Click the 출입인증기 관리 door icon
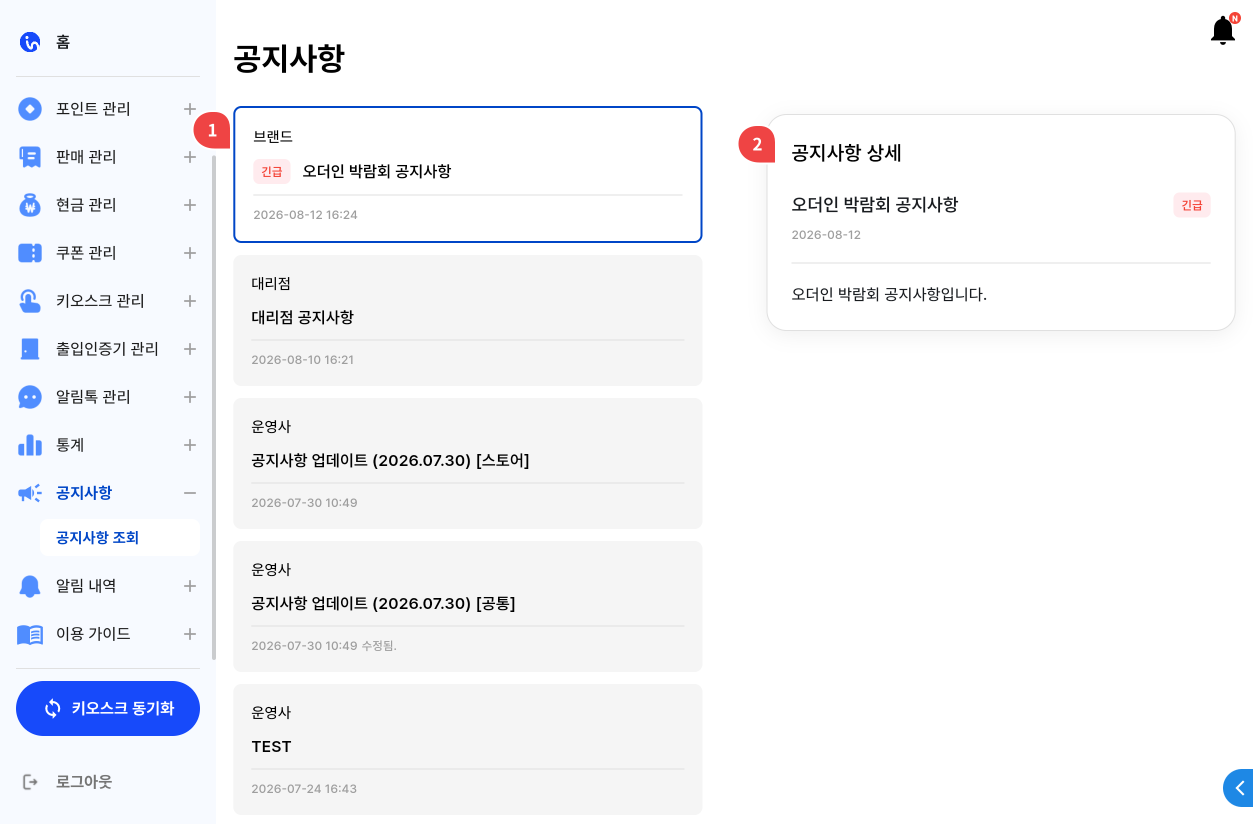The height and width of the screenshot is (824, 1253). click(30, 349)
